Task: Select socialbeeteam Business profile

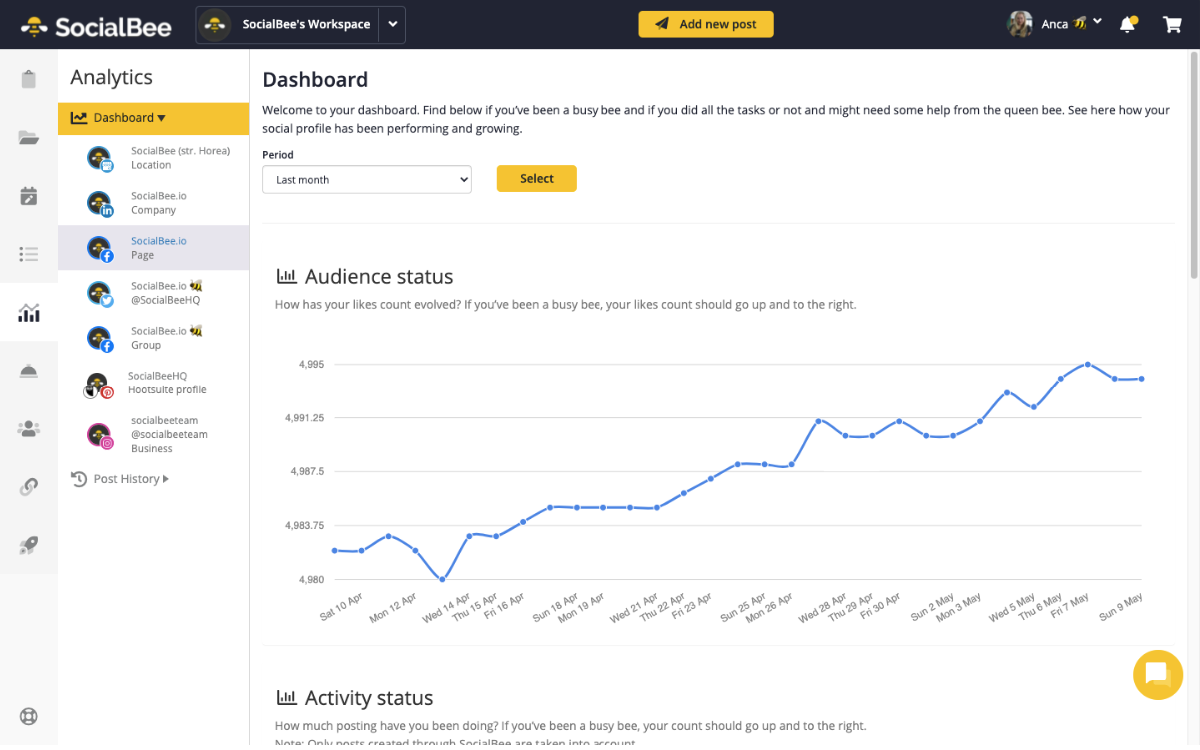Action: click(153, 435)
